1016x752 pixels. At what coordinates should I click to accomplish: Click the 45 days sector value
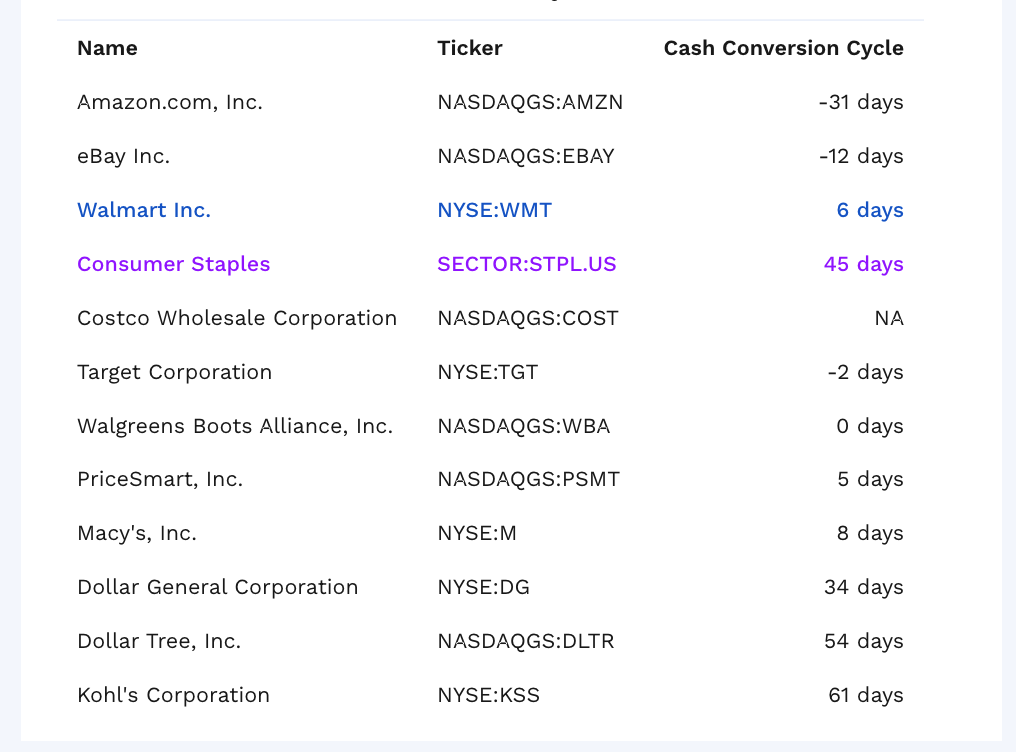coord(864,264)
